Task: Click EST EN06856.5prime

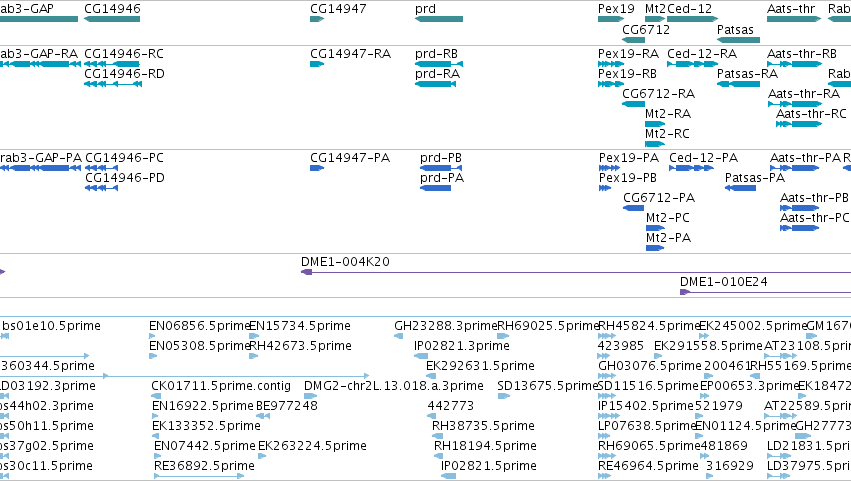Action: (x=153, y=337)
